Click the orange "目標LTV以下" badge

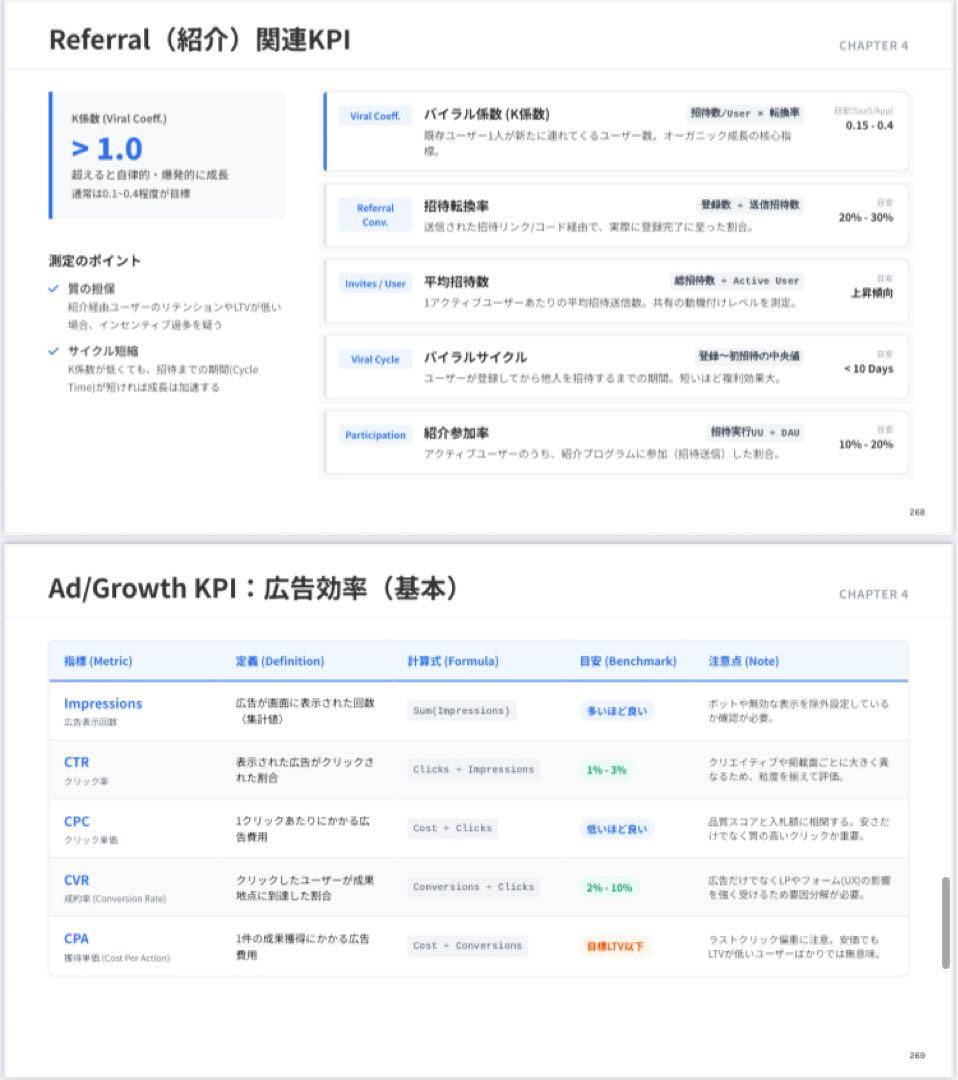point(615,946)
